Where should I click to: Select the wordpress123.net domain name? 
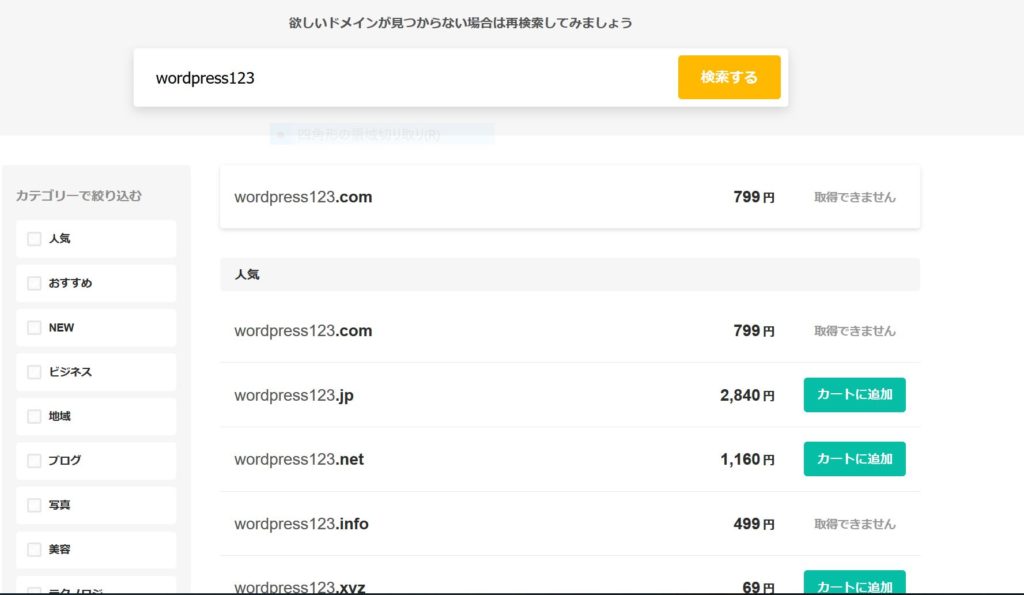(299, 460)
